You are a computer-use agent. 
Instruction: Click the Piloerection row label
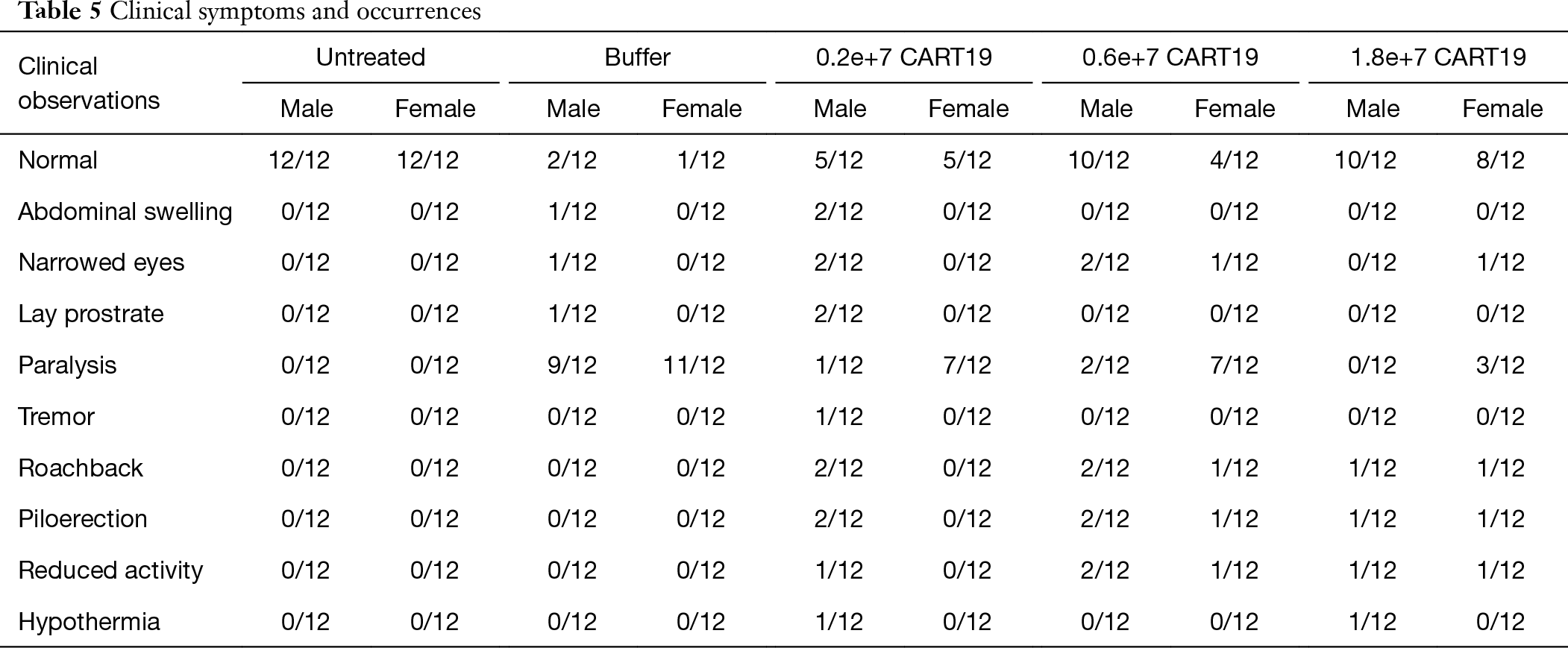tap(83, 519)
